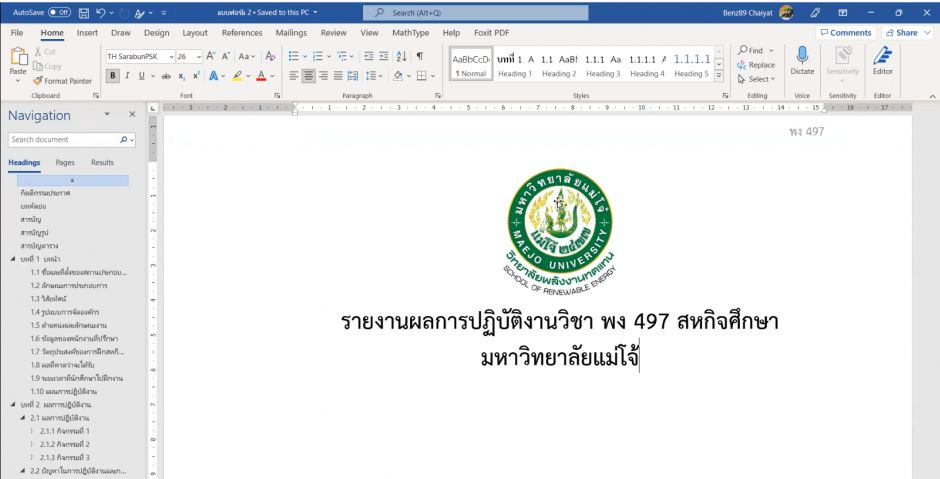Switch to Results tab in Navigation
940x479 pixels.
(103, 162)
